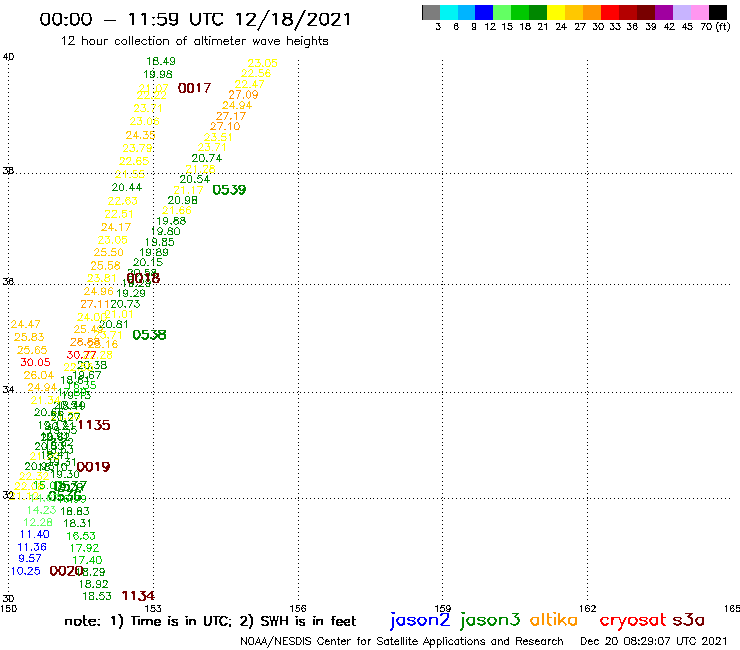Click the pass time label '0020'
The image size is (740, 650).
point(66,571)
